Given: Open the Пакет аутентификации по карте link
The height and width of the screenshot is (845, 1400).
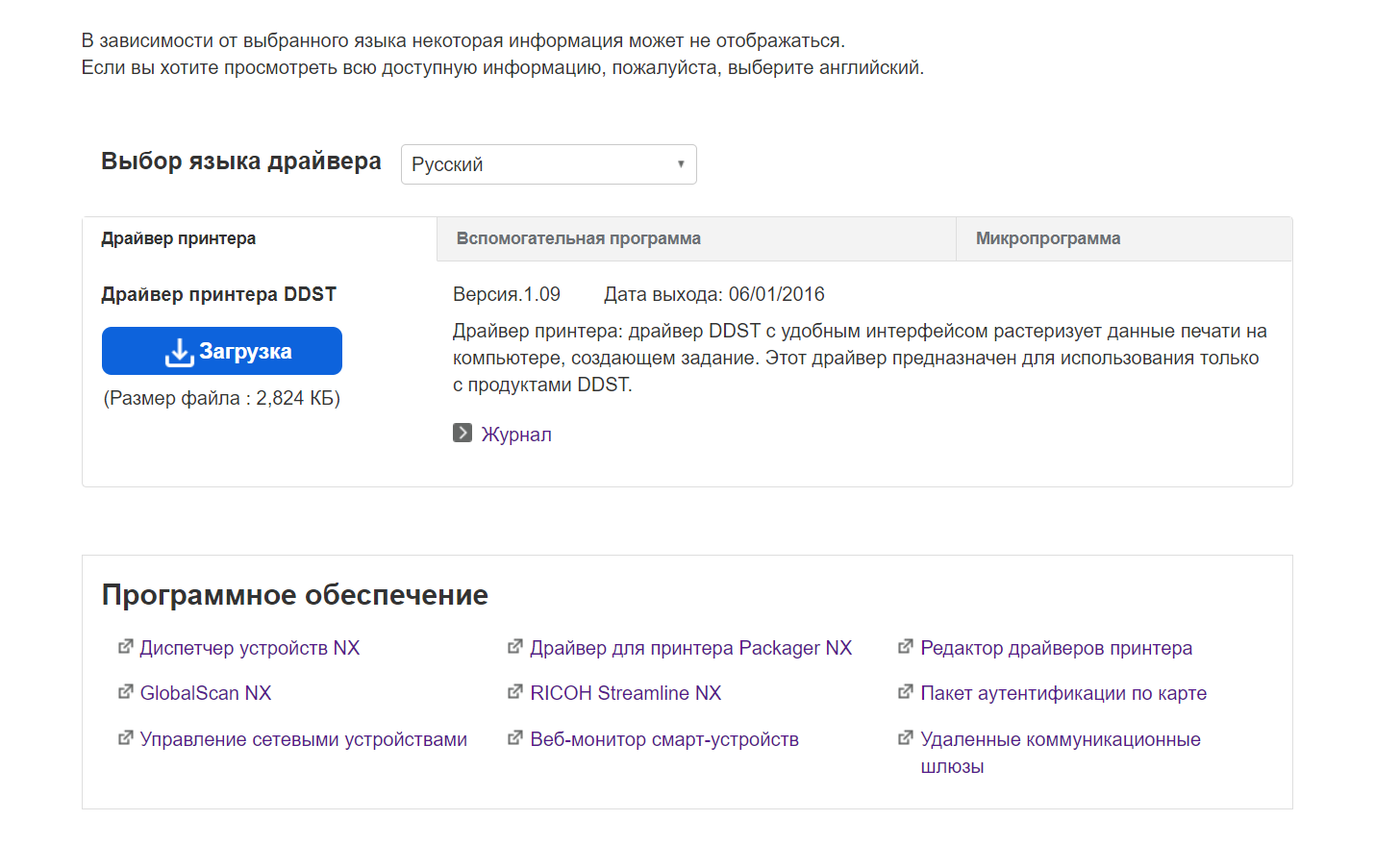Looking at the screenshot, I should [x=1063, y=693].
